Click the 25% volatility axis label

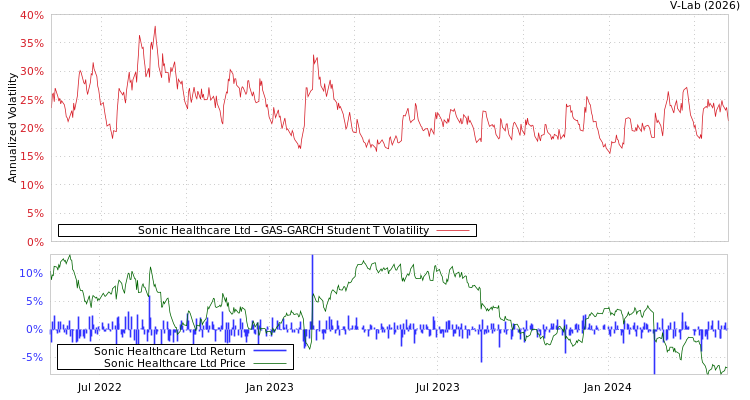pos(32,100)
